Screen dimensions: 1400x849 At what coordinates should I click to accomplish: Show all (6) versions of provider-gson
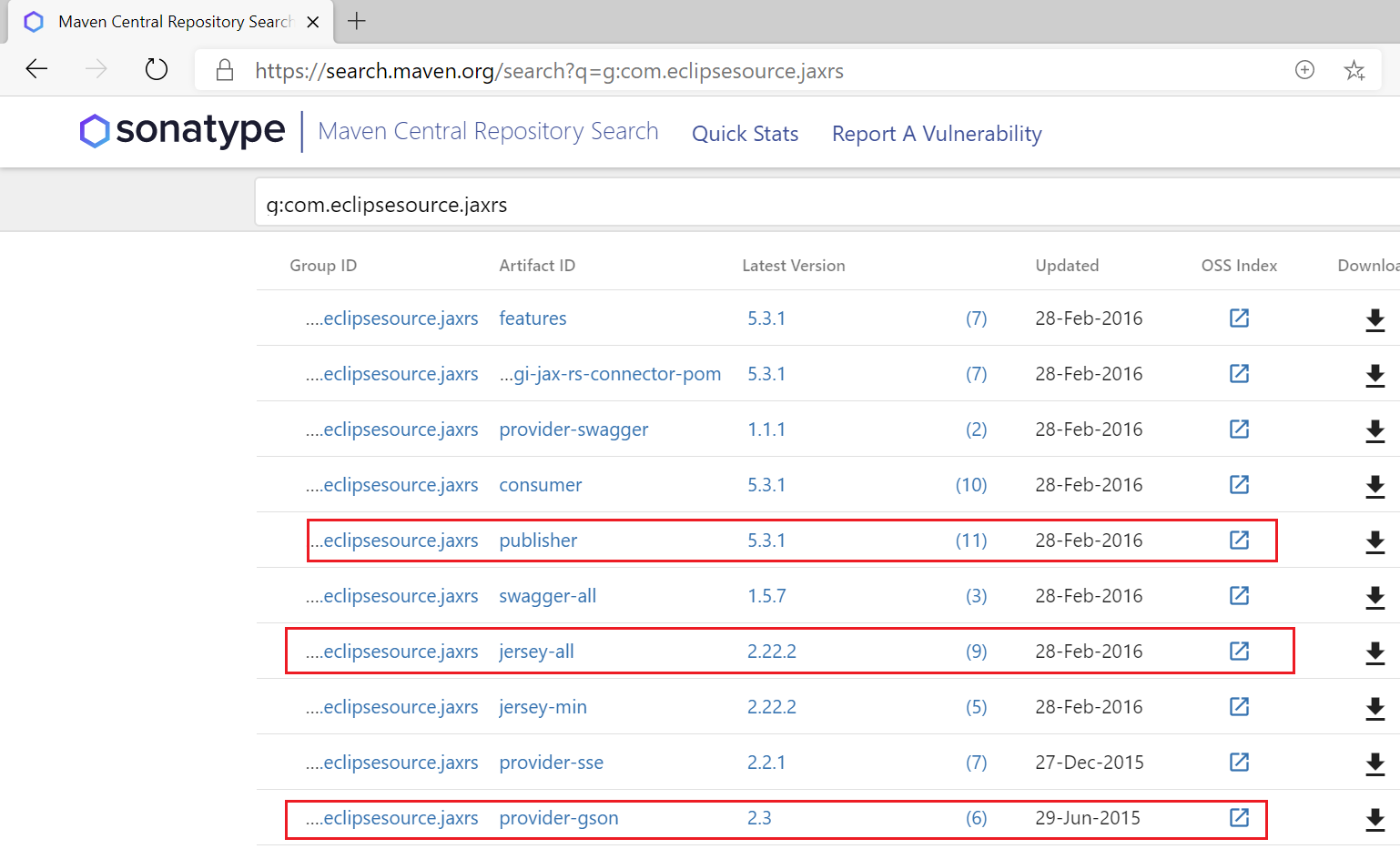point(976,818)
